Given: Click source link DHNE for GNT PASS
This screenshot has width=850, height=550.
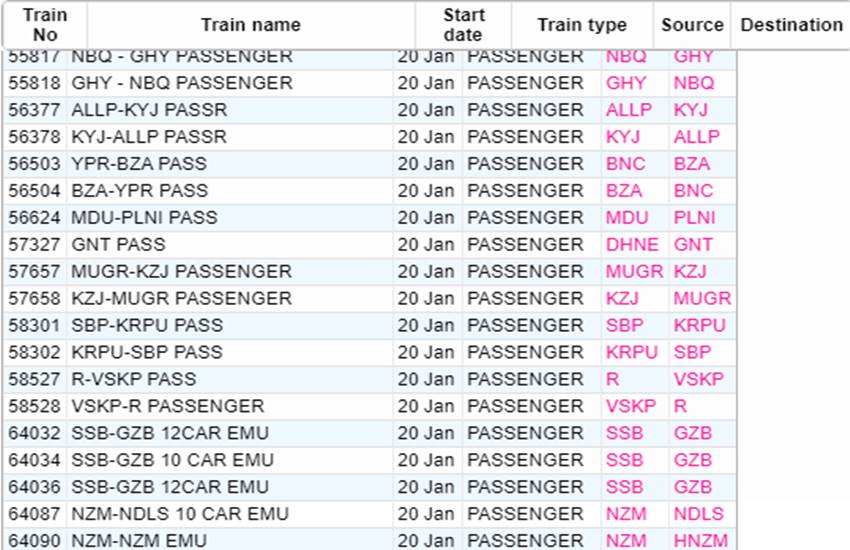Looking at the screenshot, I should [632, 245].
